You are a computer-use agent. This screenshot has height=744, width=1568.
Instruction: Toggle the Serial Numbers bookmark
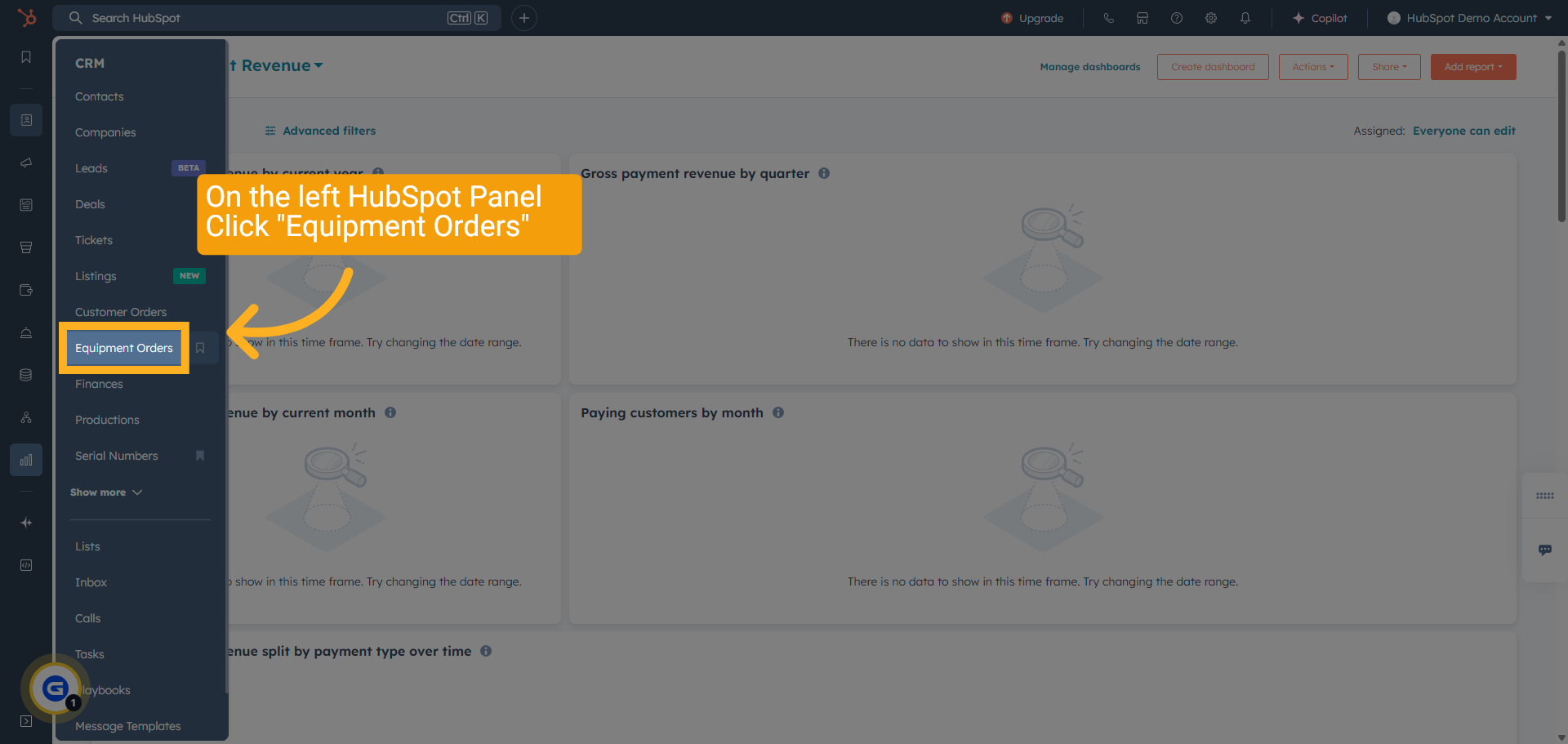click(200, 456)
